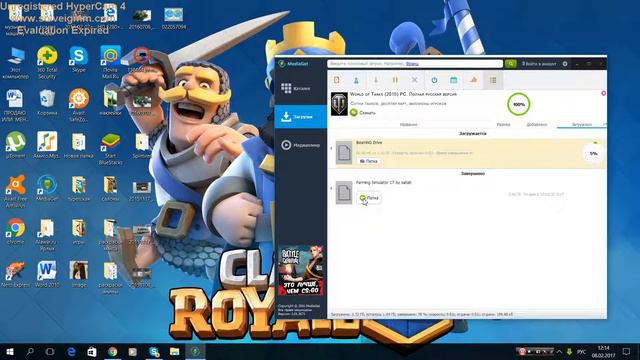Click the add torrent file icon in toolbar
The width and height of the screenshot is (640, 360).
(337, 80)
